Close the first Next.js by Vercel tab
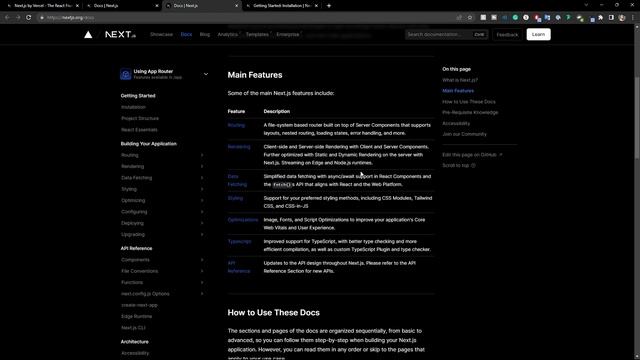The height and width of the screenshot is (360, 640). click(x=77, y=6)
